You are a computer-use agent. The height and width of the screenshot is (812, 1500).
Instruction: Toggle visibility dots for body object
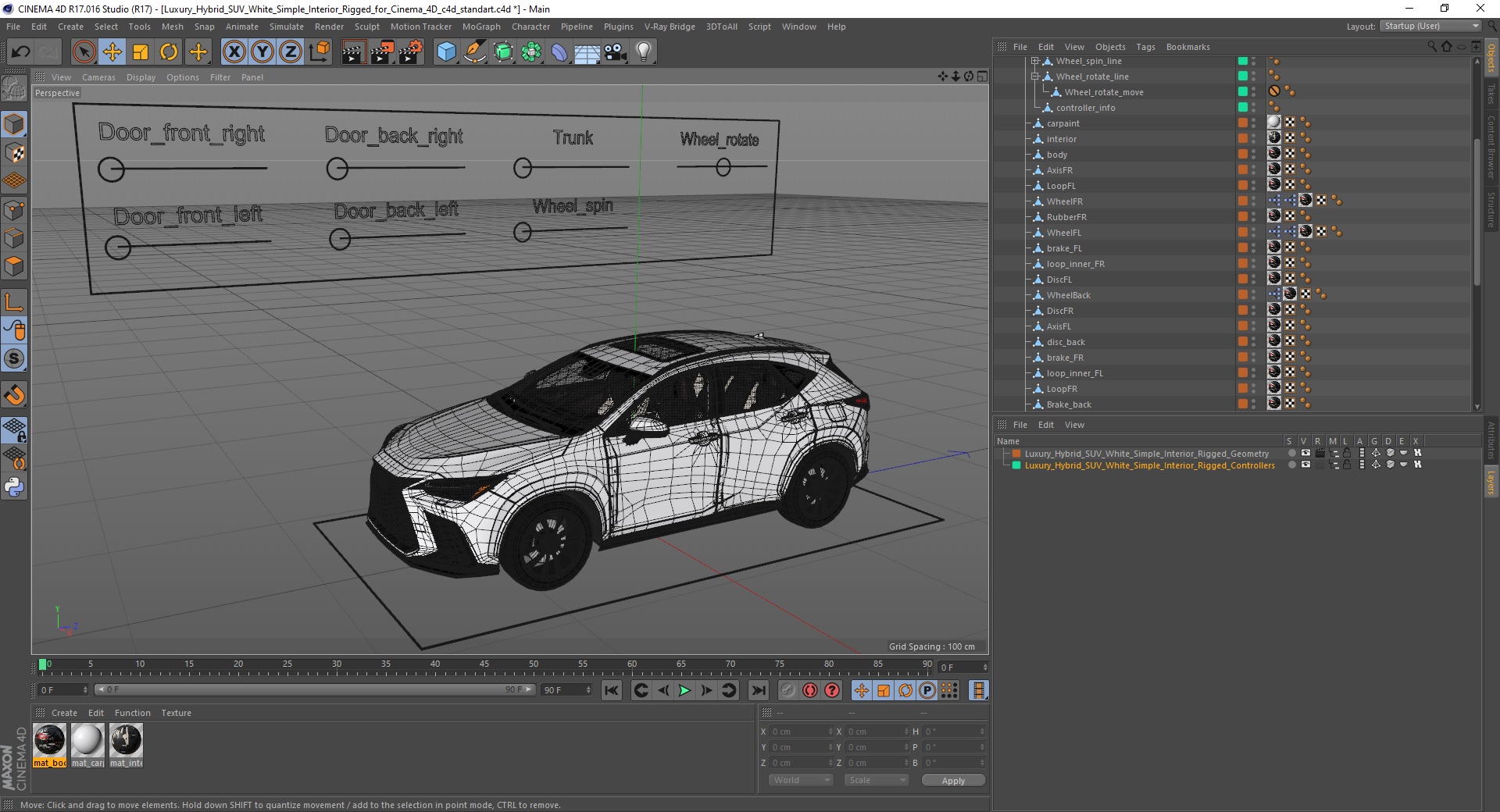pos(1253,155)
